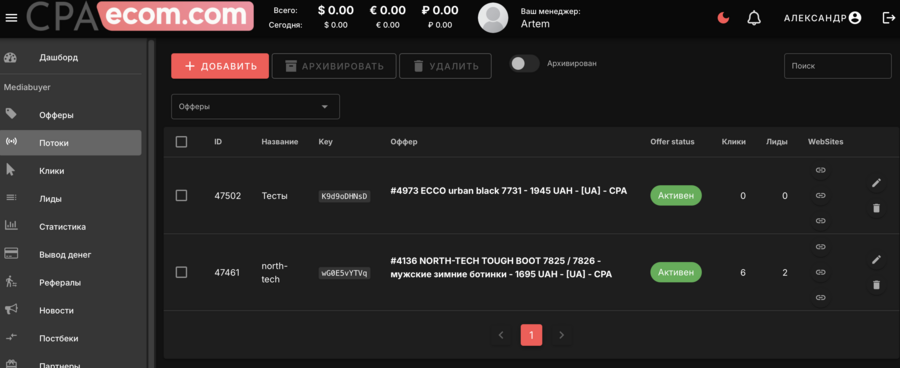Go to next page arrow
This screenshot has height=368, width=900.
pyautogui.click(x=561, y=335)
